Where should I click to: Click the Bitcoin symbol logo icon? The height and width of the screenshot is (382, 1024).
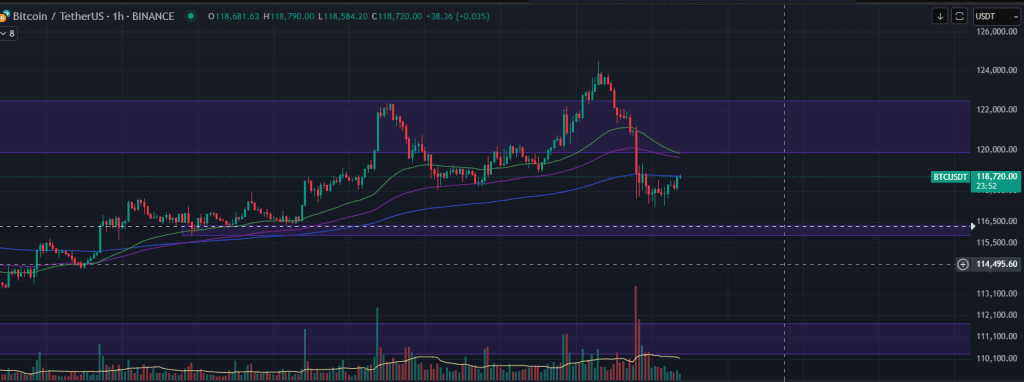click(x=4, y=16)
